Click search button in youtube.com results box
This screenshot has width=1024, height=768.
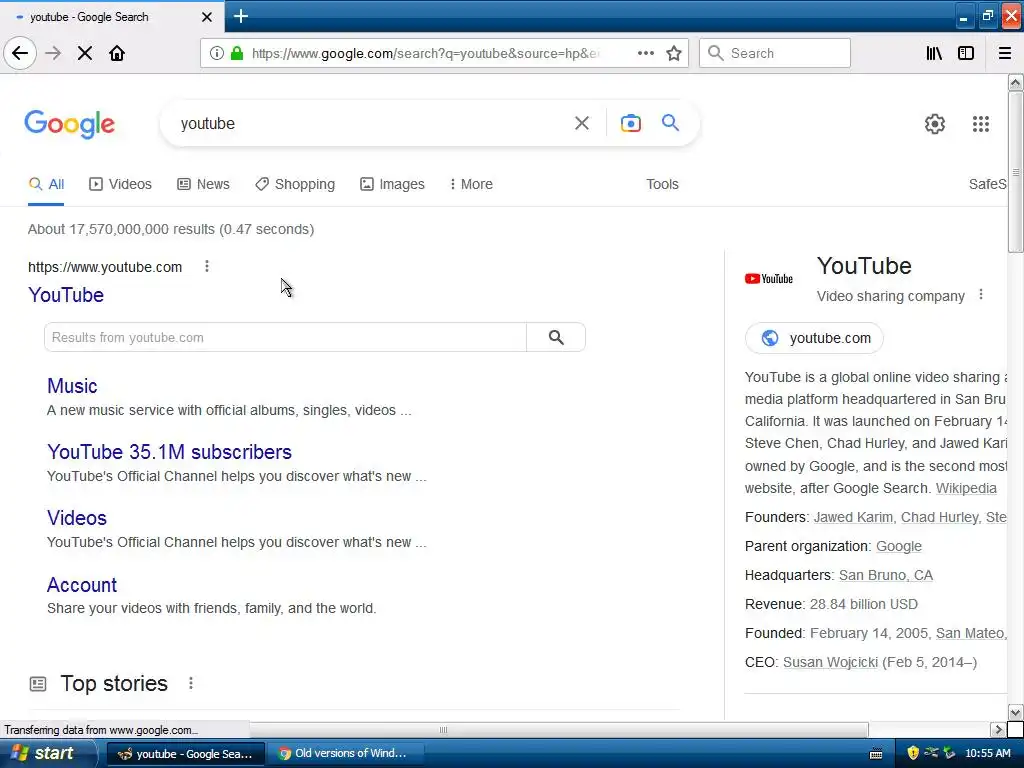click(x=556, y=337)
